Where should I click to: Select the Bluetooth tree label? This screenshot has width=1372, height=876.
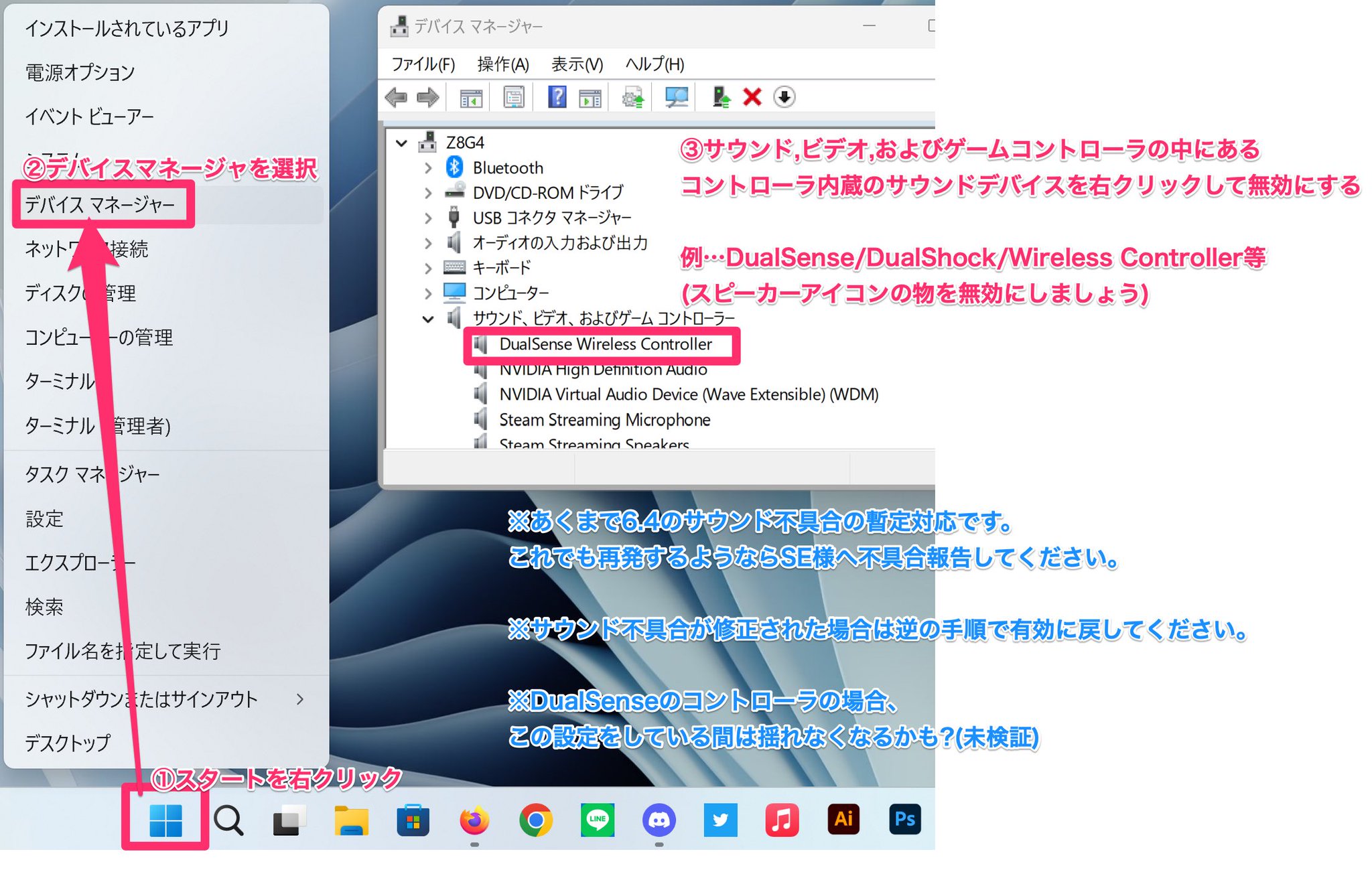(508, 168)
